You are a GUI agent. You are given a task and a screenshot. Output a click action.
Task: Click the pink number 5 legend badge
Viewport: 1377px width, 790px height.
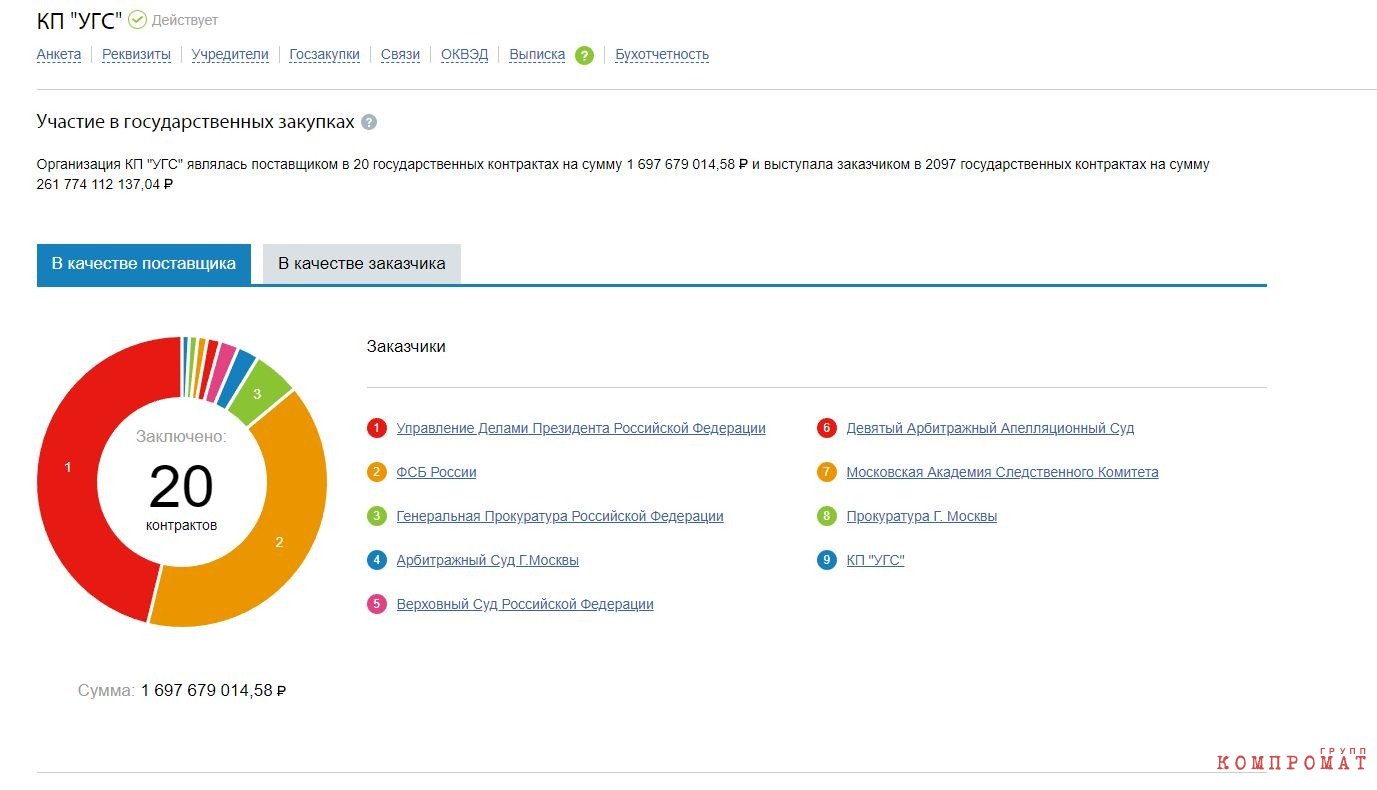coord(377,604)
